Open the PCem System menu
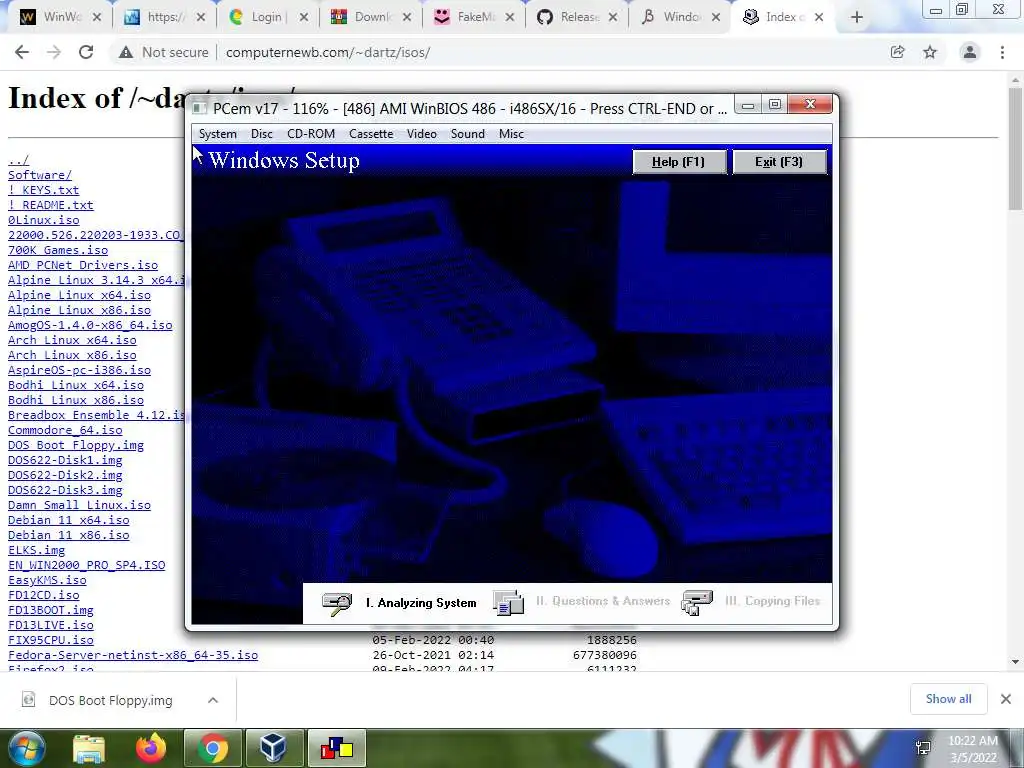Image resolution: width=1024 pixels, height=768 pixels. 217,134
